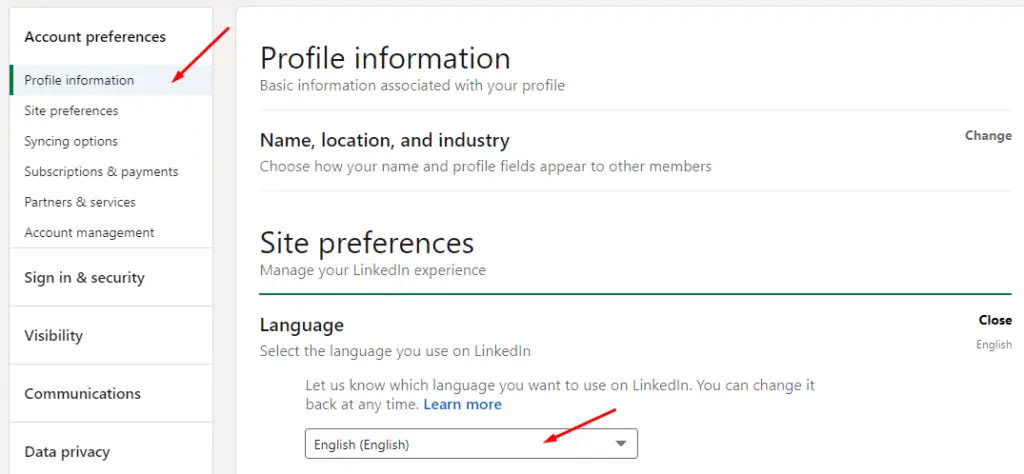Follow the Learn more link
The height and width of the screenshot is (474, 1024).
click(x=462, y=405)
